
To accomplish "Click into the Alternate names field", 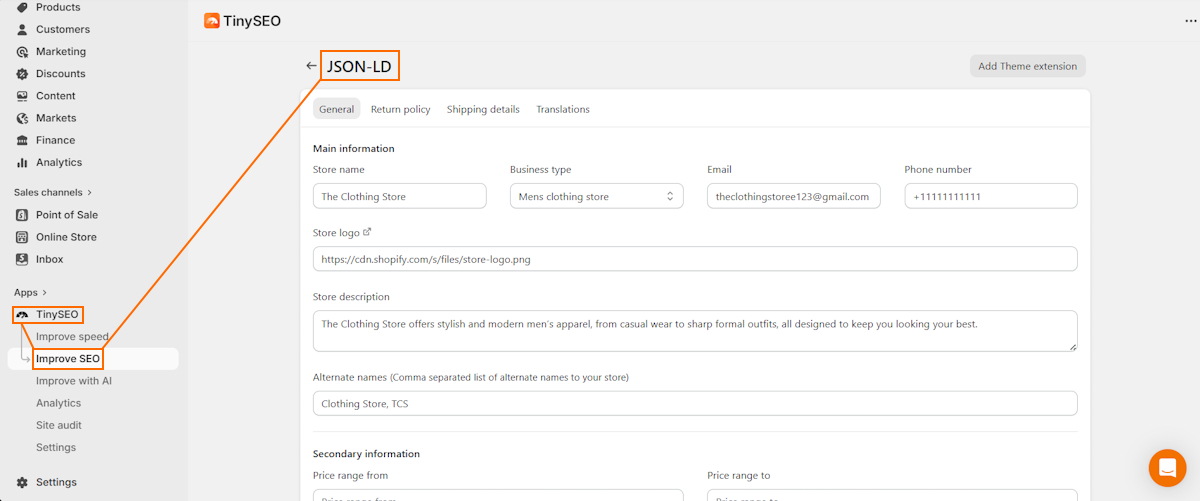I will (694, 403).
